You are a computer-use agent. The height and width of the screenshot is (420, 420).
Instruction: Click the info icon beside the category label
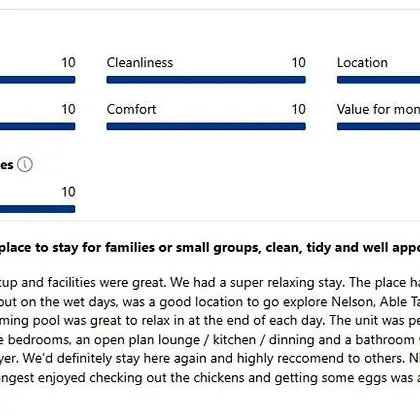coord(25,165)
